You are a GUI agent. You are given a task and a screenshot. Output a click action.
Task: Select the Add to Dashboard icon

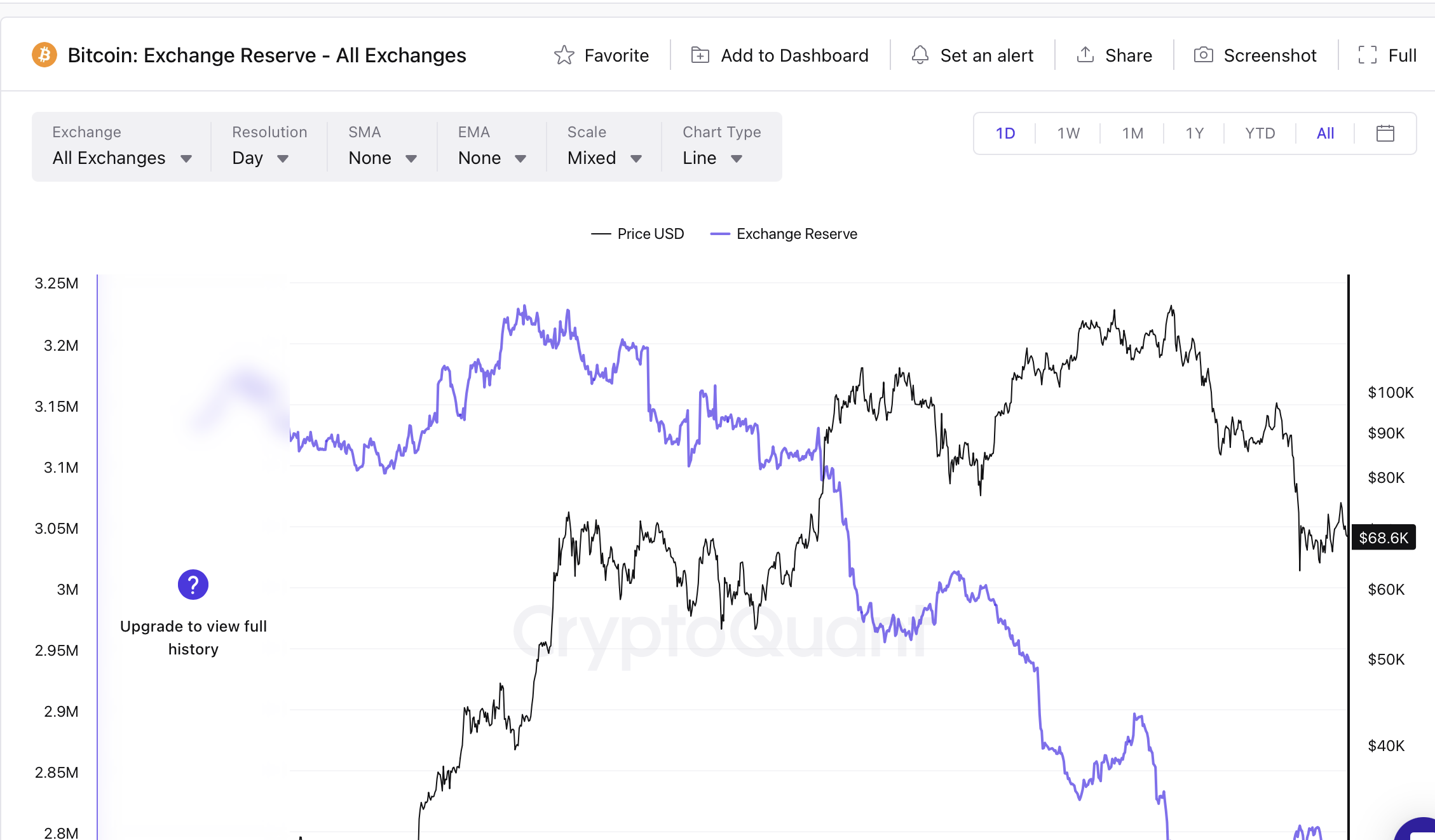(x=700, y=55)
